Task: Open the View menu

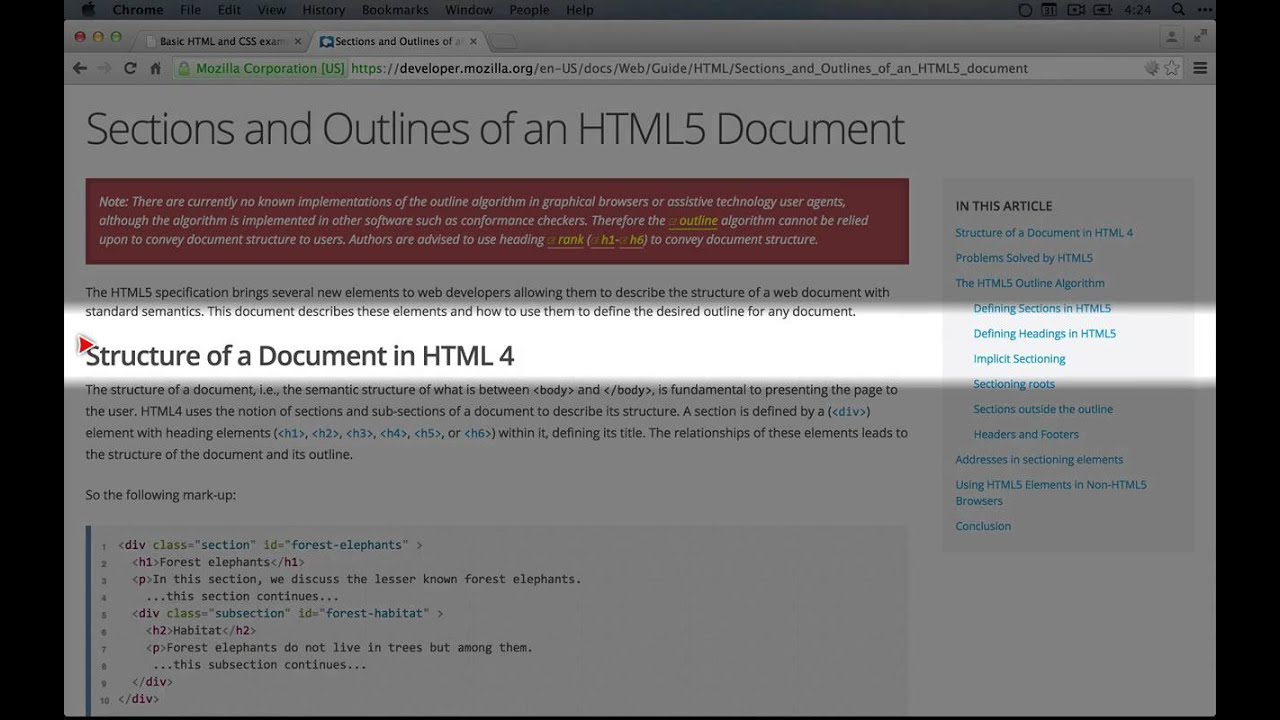Action: coord(271,10)
